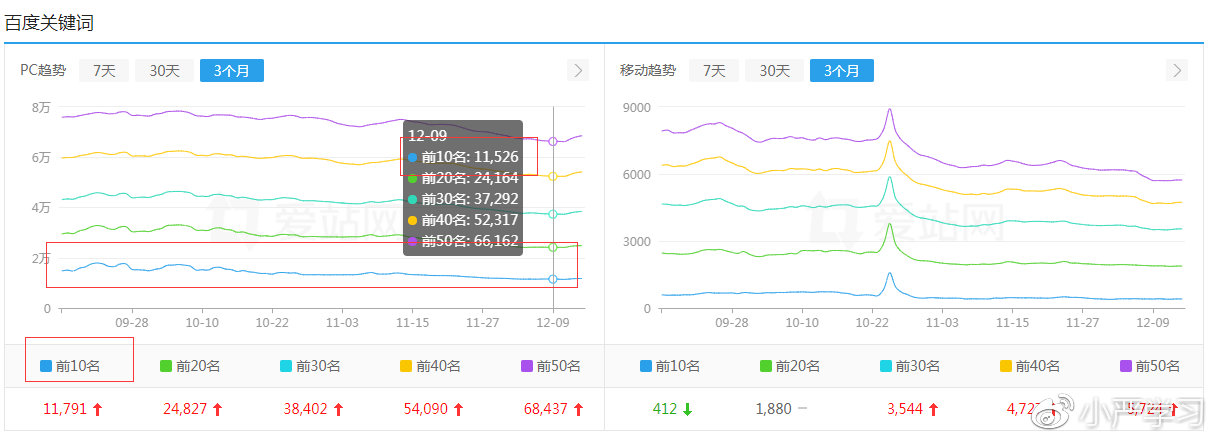The width and height of the screenshot is (1218, 442).
Task: Toggle 前40名 series in mobile legend
Action: (x=1030, y=366)
